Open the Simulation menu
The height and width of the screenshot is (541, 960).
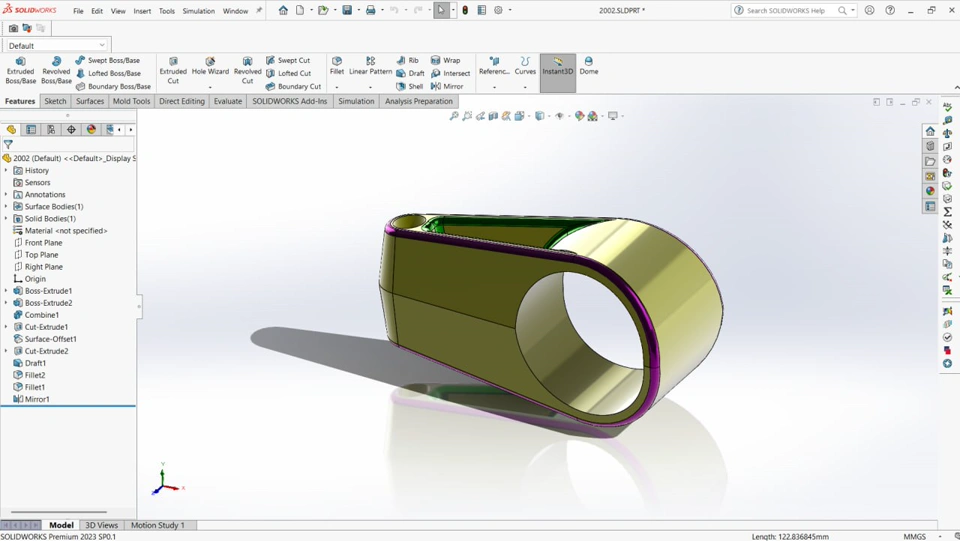coord(198,11)
